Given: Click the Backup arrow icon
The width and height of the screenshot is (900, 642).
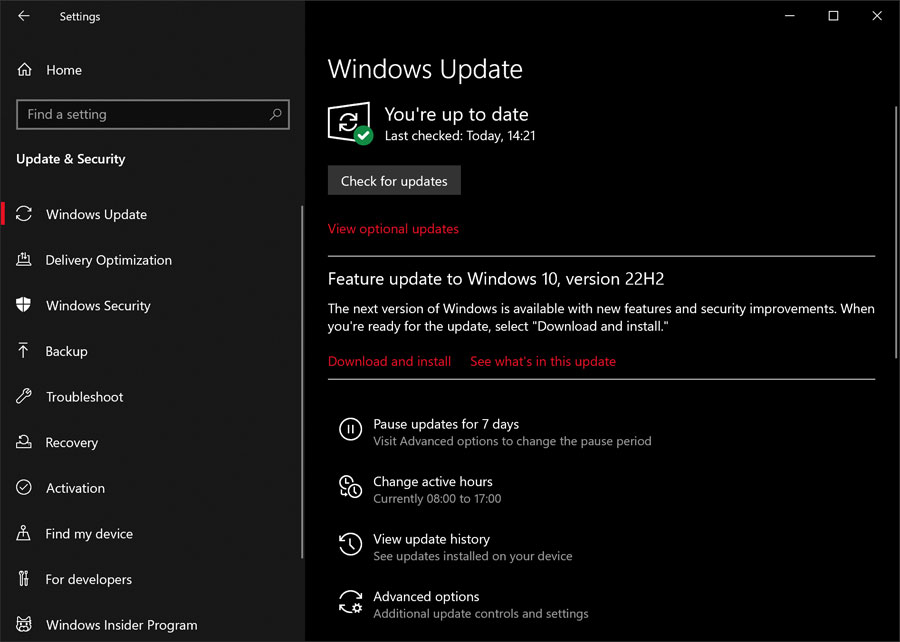Looking at the screenshot, I should click(x=23, y=351).
